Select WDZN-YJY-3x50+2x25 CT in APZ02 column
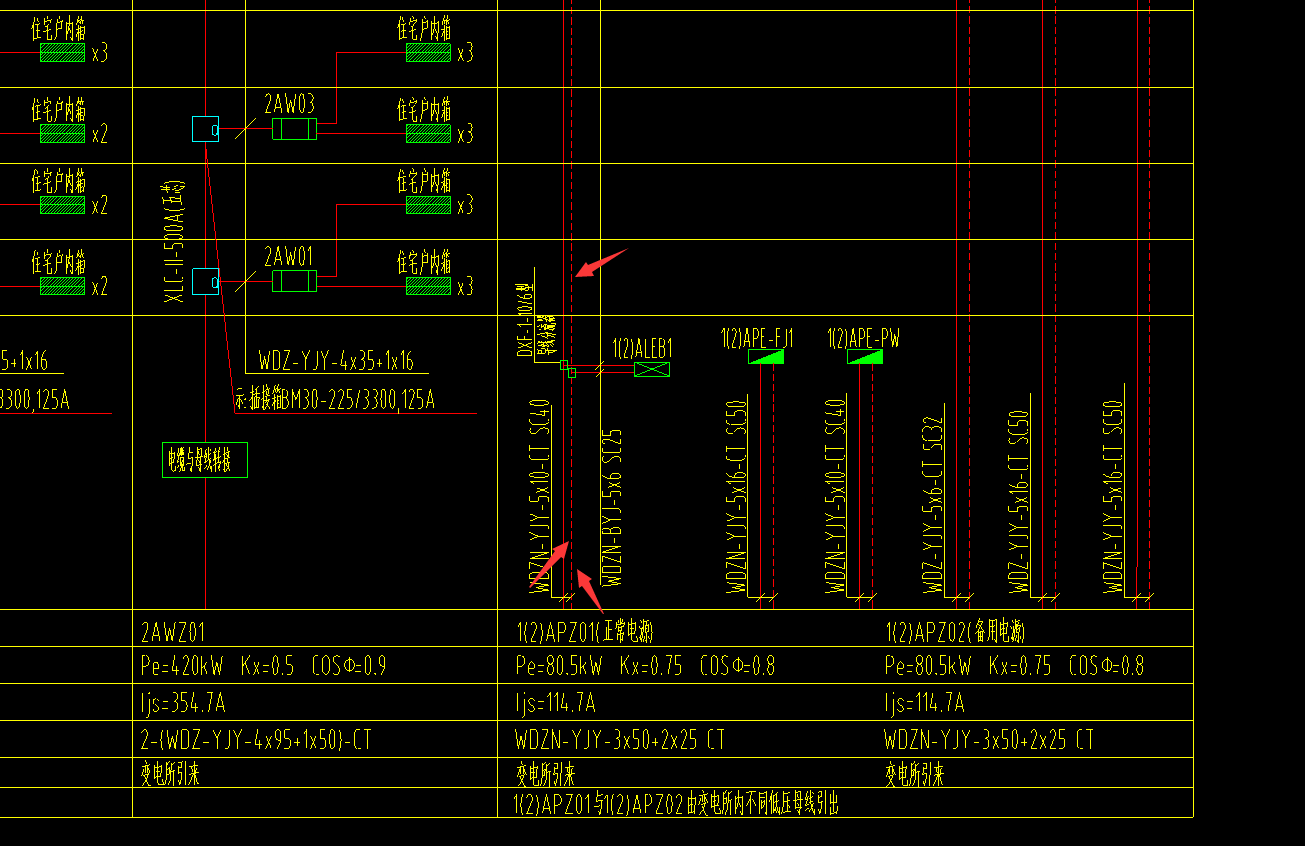Screen dimensions: 1305x846 (x=989, y=740)
